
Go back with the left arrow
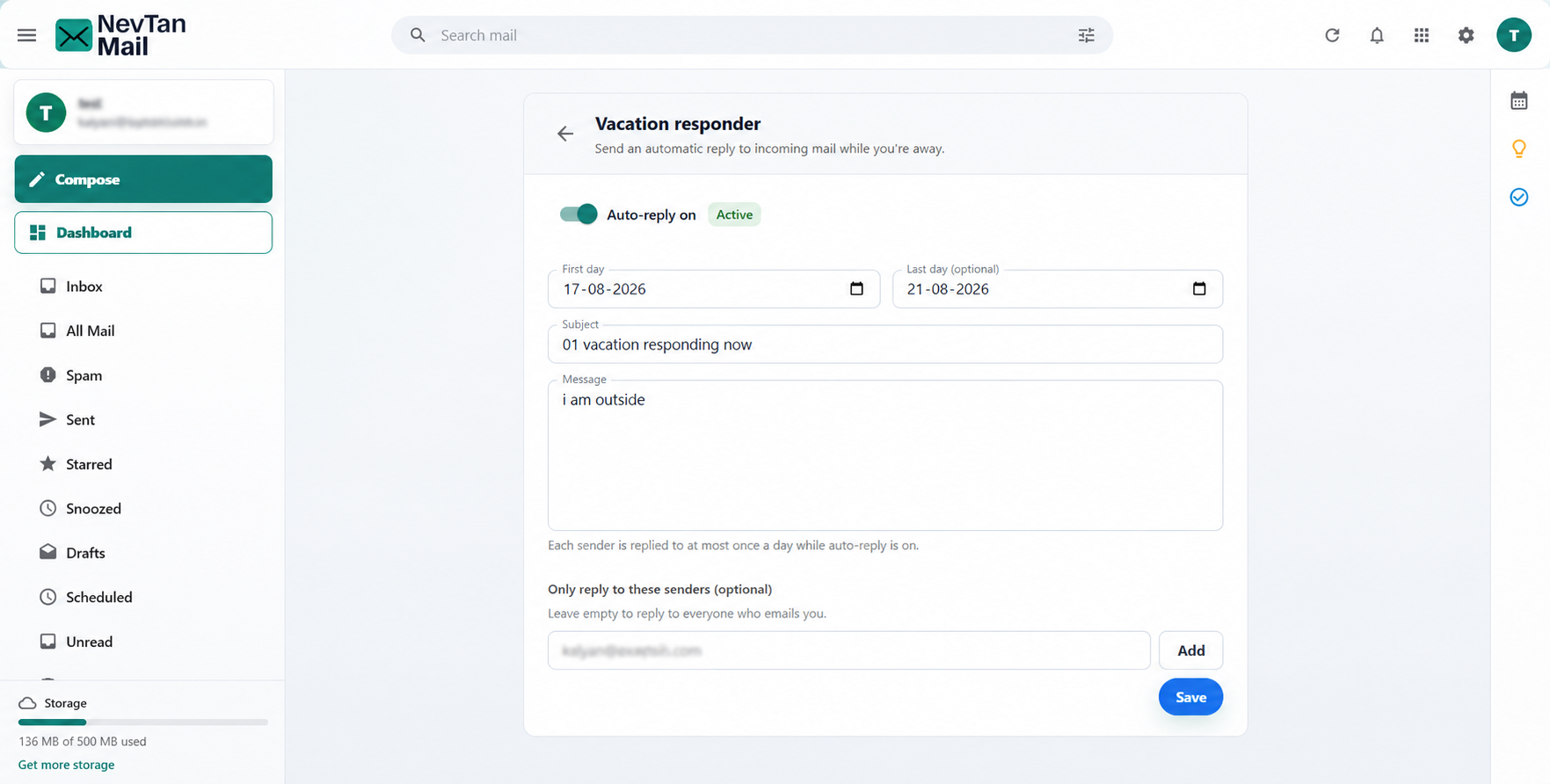(x=565, y=134)
